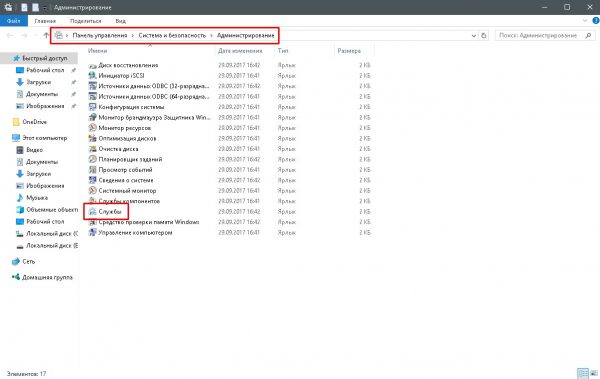Go up one folder level
600x379 pixels.
pyautogui.click(x=46, y=35)
